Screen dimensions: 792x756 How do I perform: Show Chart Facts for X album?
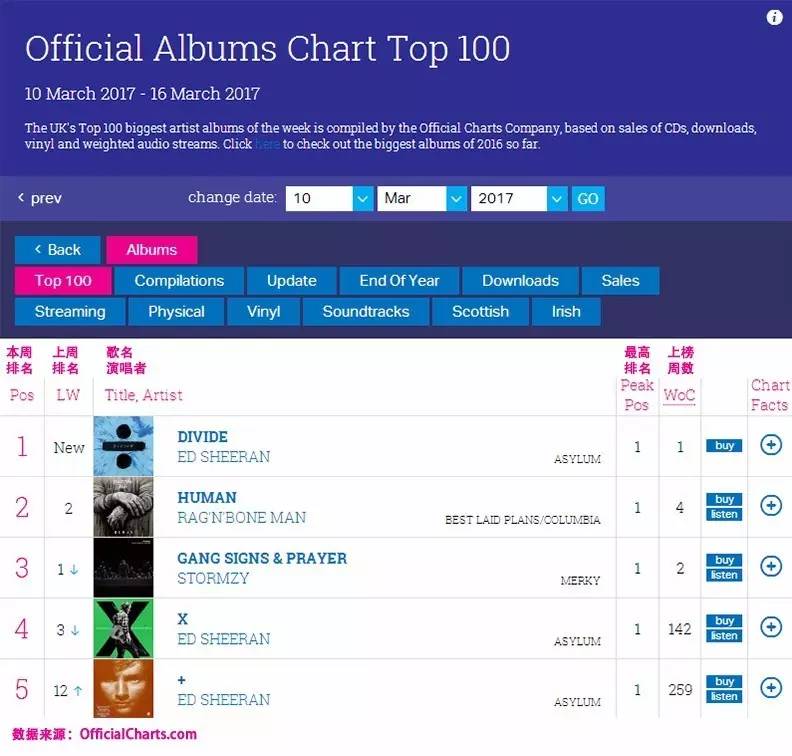770,627
